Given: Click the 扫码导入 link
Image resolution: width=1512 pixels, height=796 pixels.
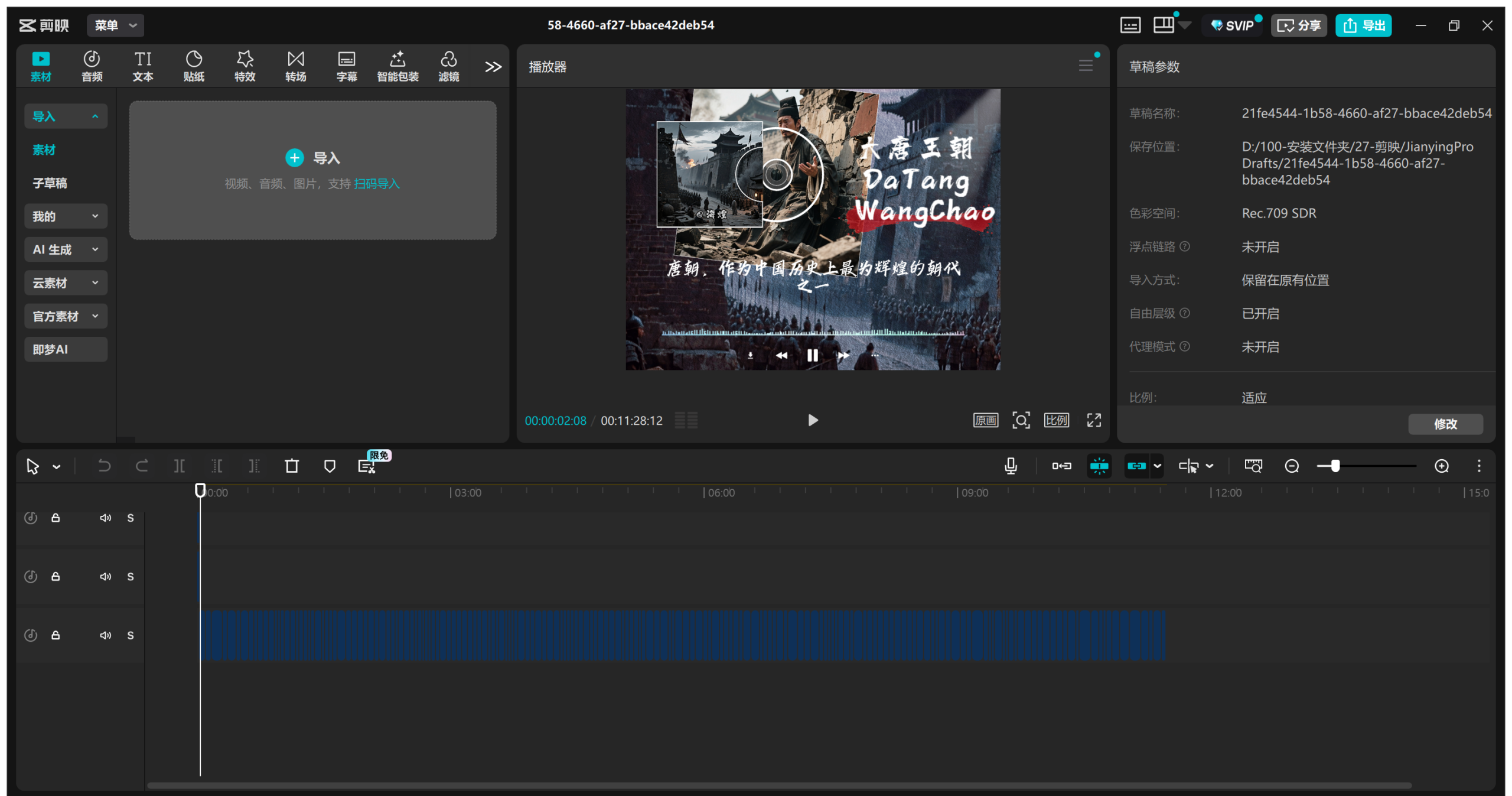Looking at the screenshot, I should click(377, 184).
